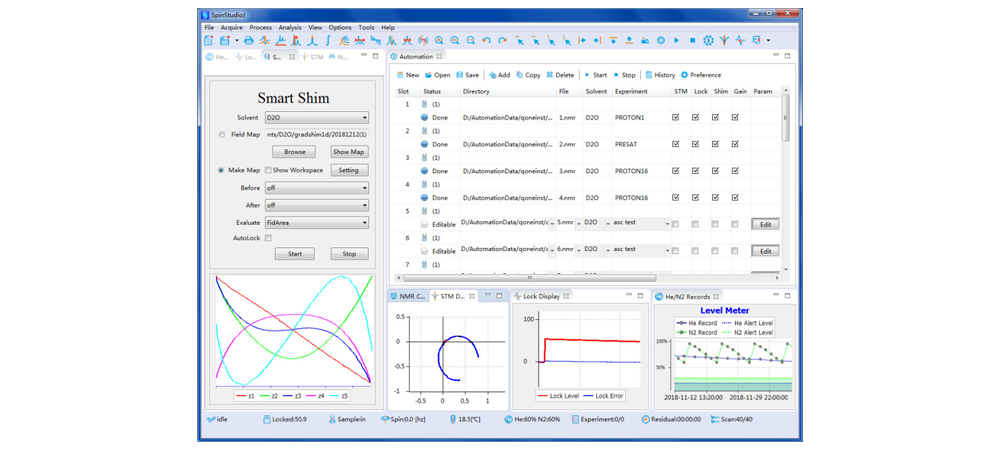The width and height of the screenshot is (1000, 450).
Task: Switch to the NMR C... tab
Action: point(407,296)
